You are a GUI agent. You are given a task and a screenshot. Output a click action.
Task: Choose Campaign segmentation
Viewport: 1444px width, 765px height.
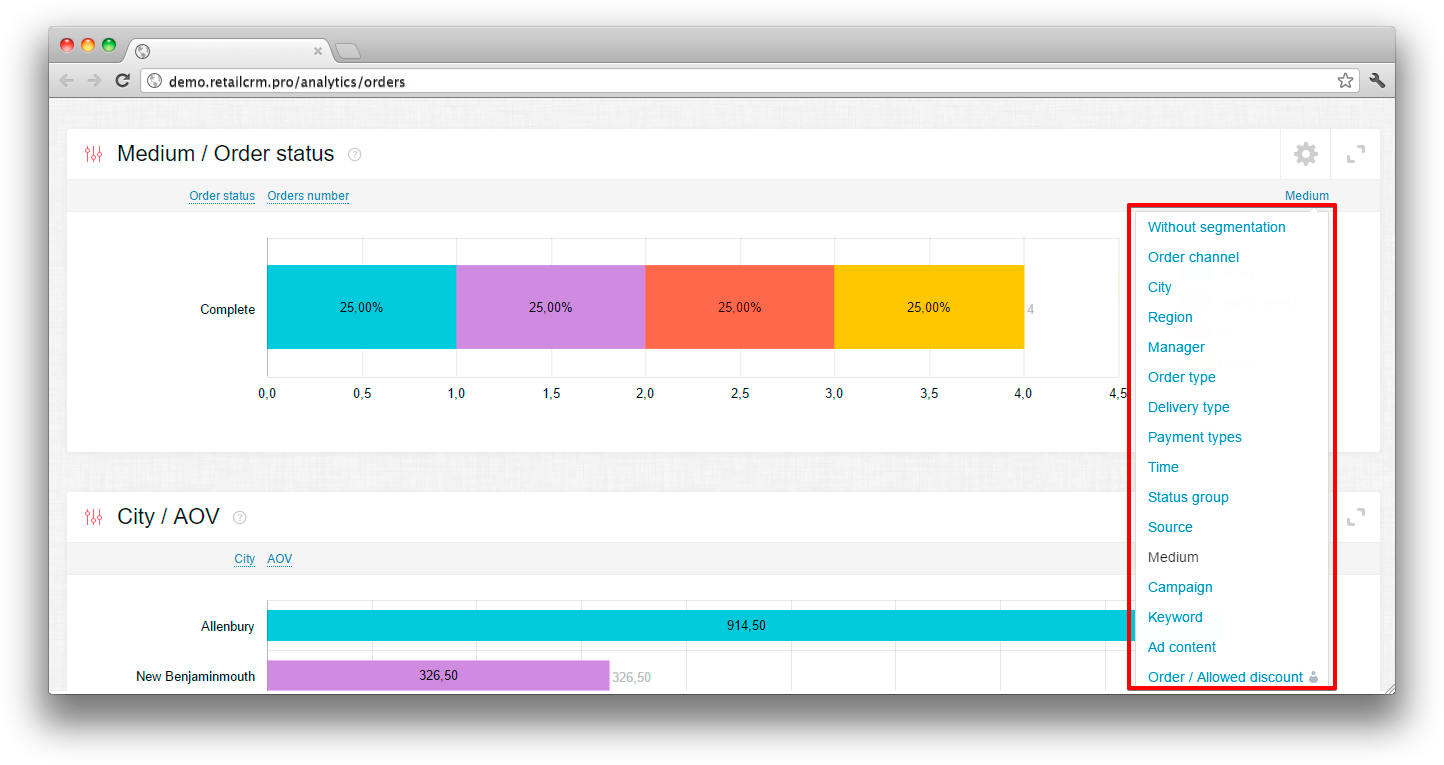[1180, 587]
